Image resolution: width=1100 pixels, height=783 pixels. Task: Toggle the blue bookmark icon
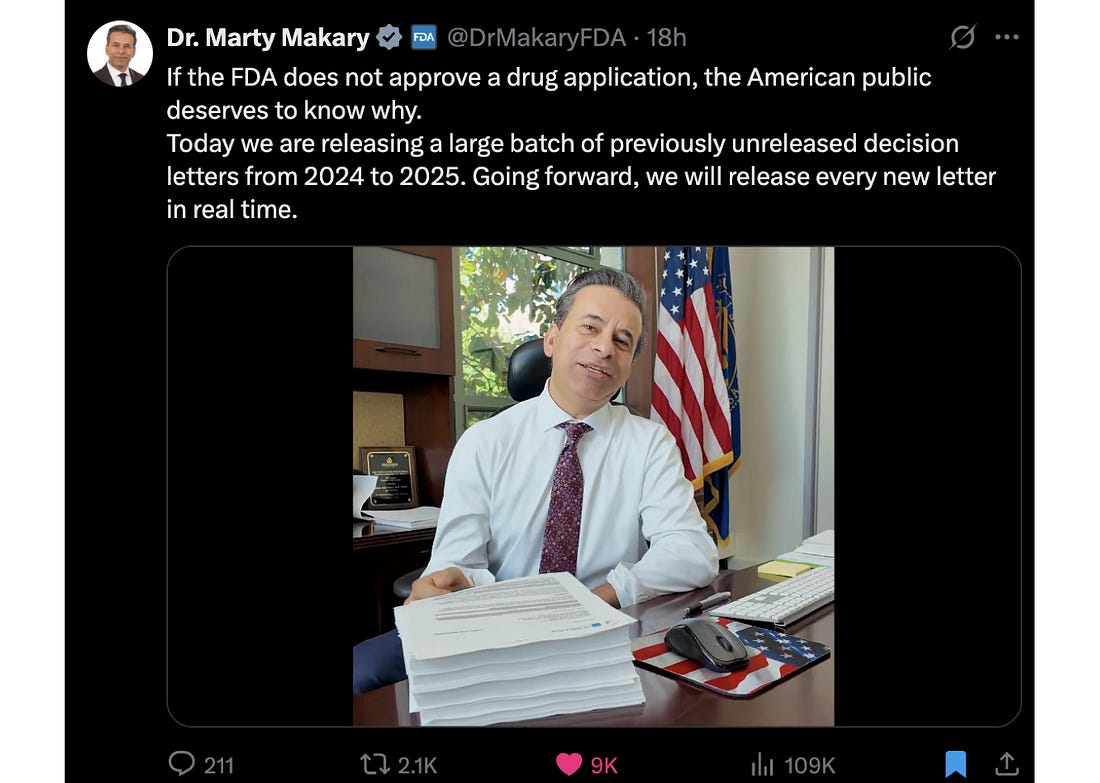(x=956, y=764)
